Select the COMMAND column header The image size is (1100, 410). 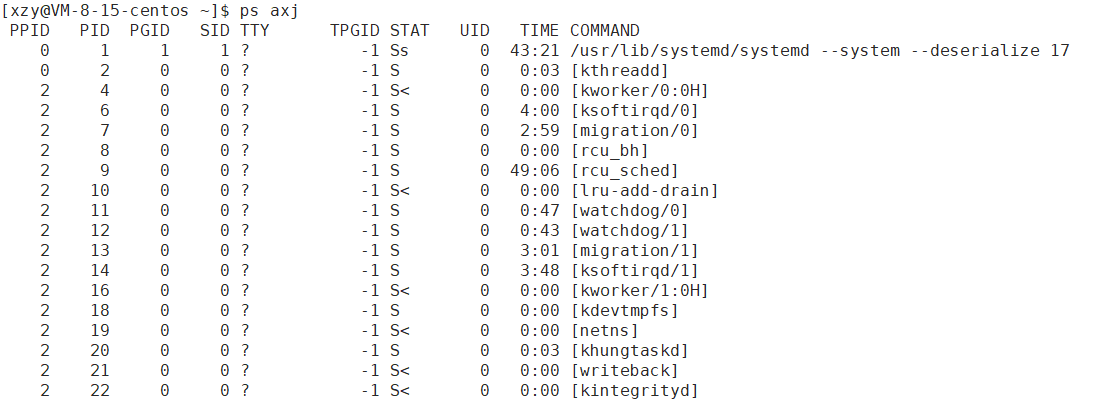[605, 30]
